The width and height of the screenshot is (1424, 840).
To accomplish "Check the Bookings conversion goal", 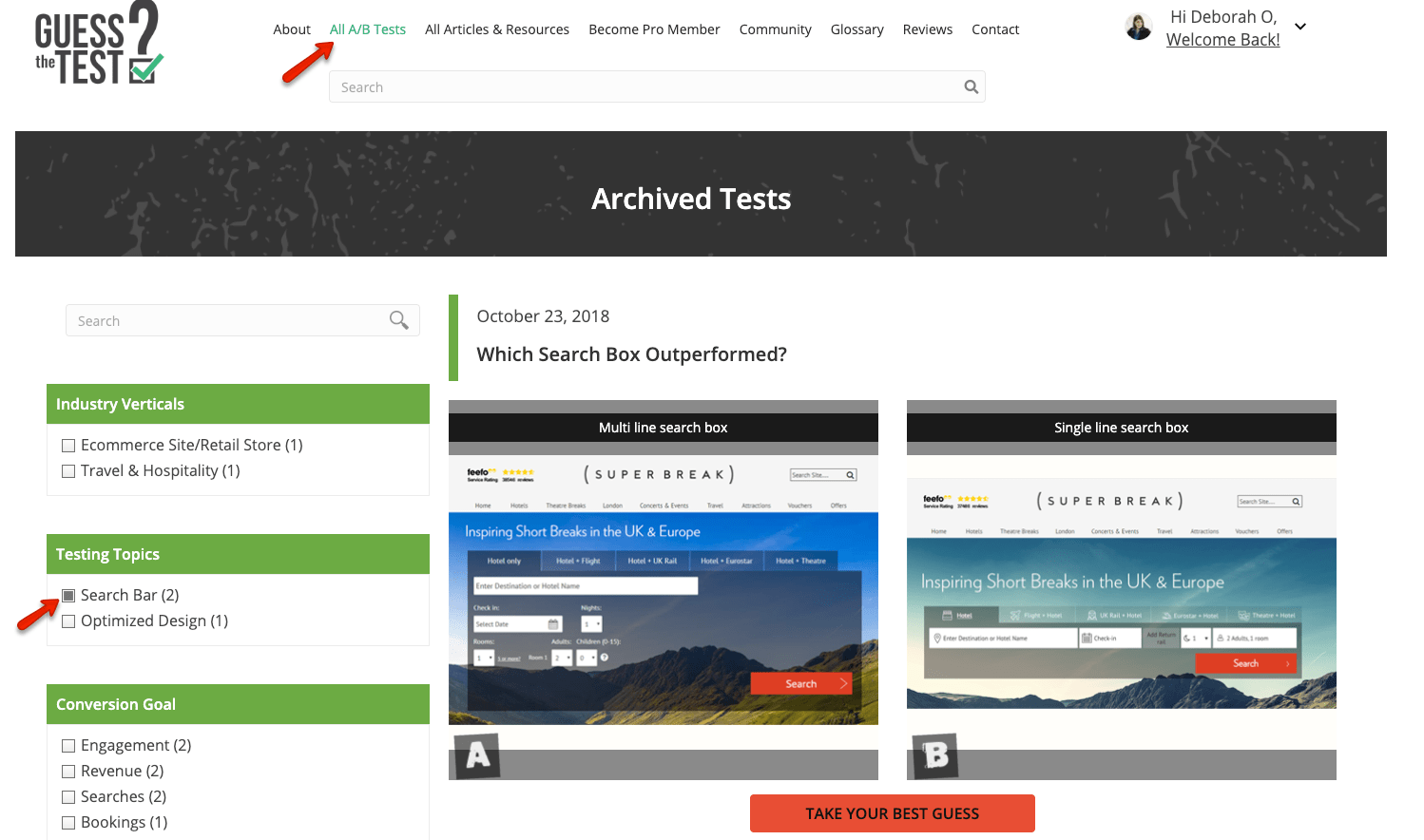I will (68, 823).
